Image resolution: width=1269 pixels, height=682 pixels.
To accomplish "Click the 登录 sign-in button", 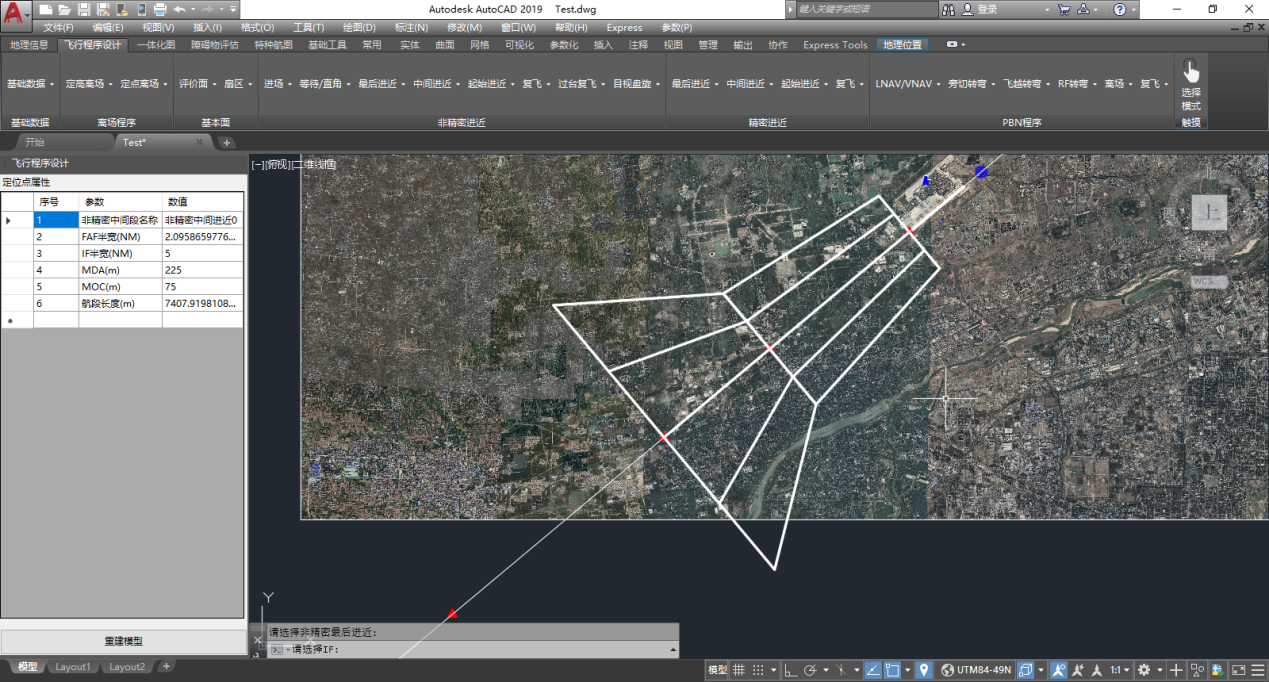I will (987, 9).
